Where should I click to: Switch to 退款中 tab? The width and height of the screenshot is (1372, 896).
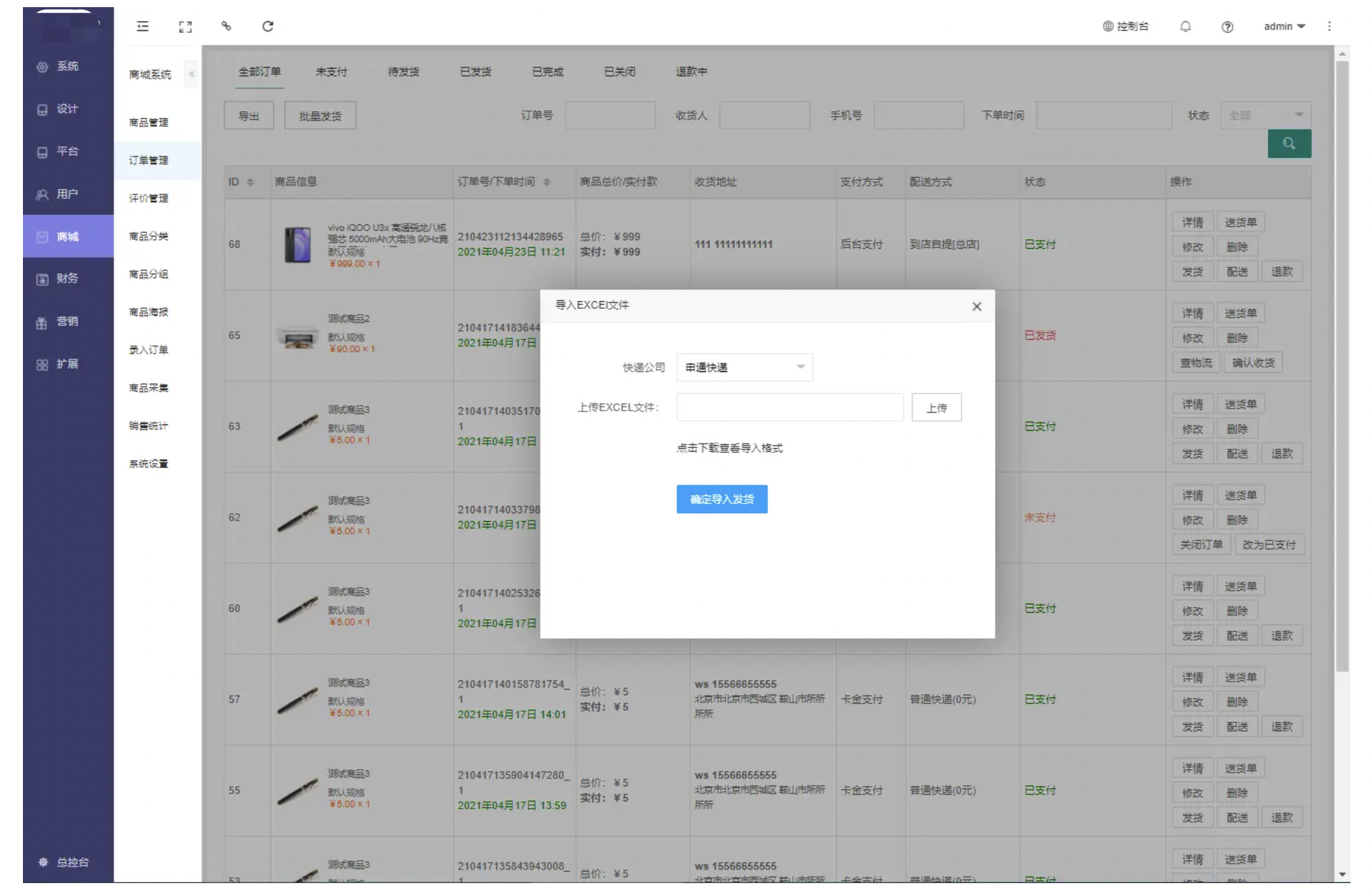pyautogui.click(x=691, y=72)
